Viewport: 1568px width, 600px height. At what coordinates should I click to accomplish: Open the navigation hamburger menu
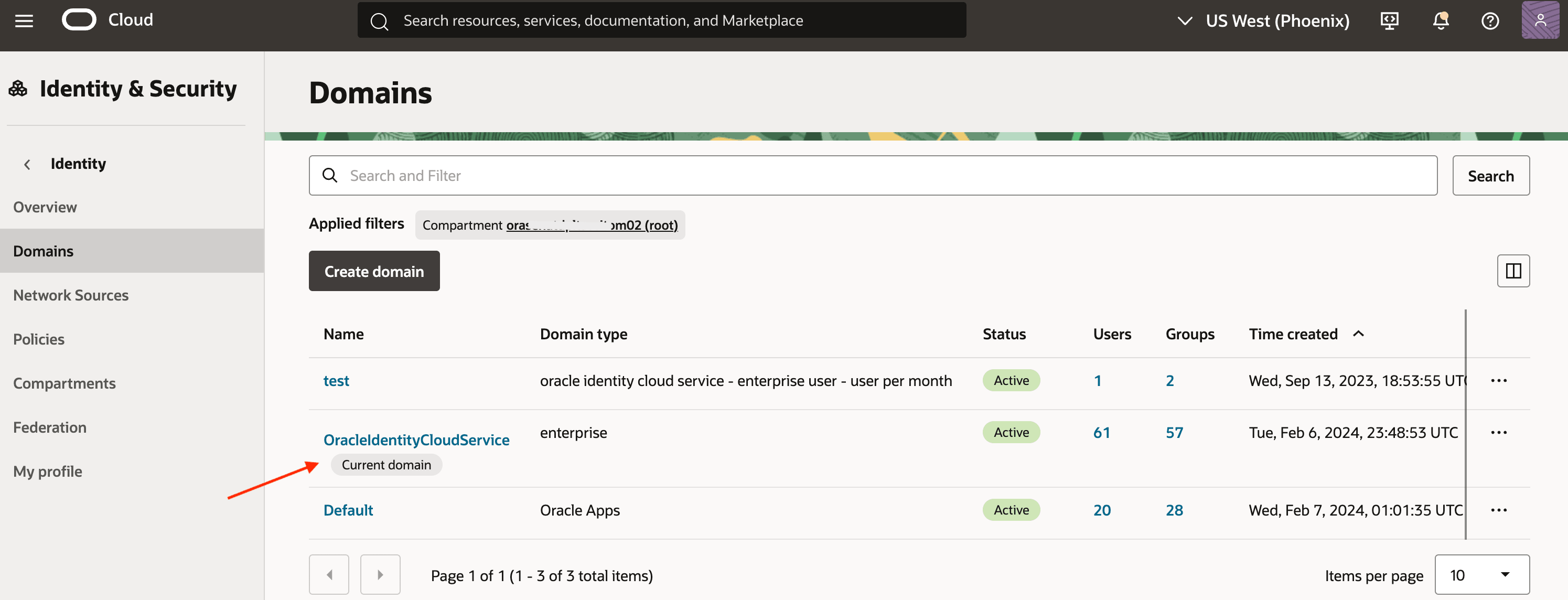(x=24, y=20)
